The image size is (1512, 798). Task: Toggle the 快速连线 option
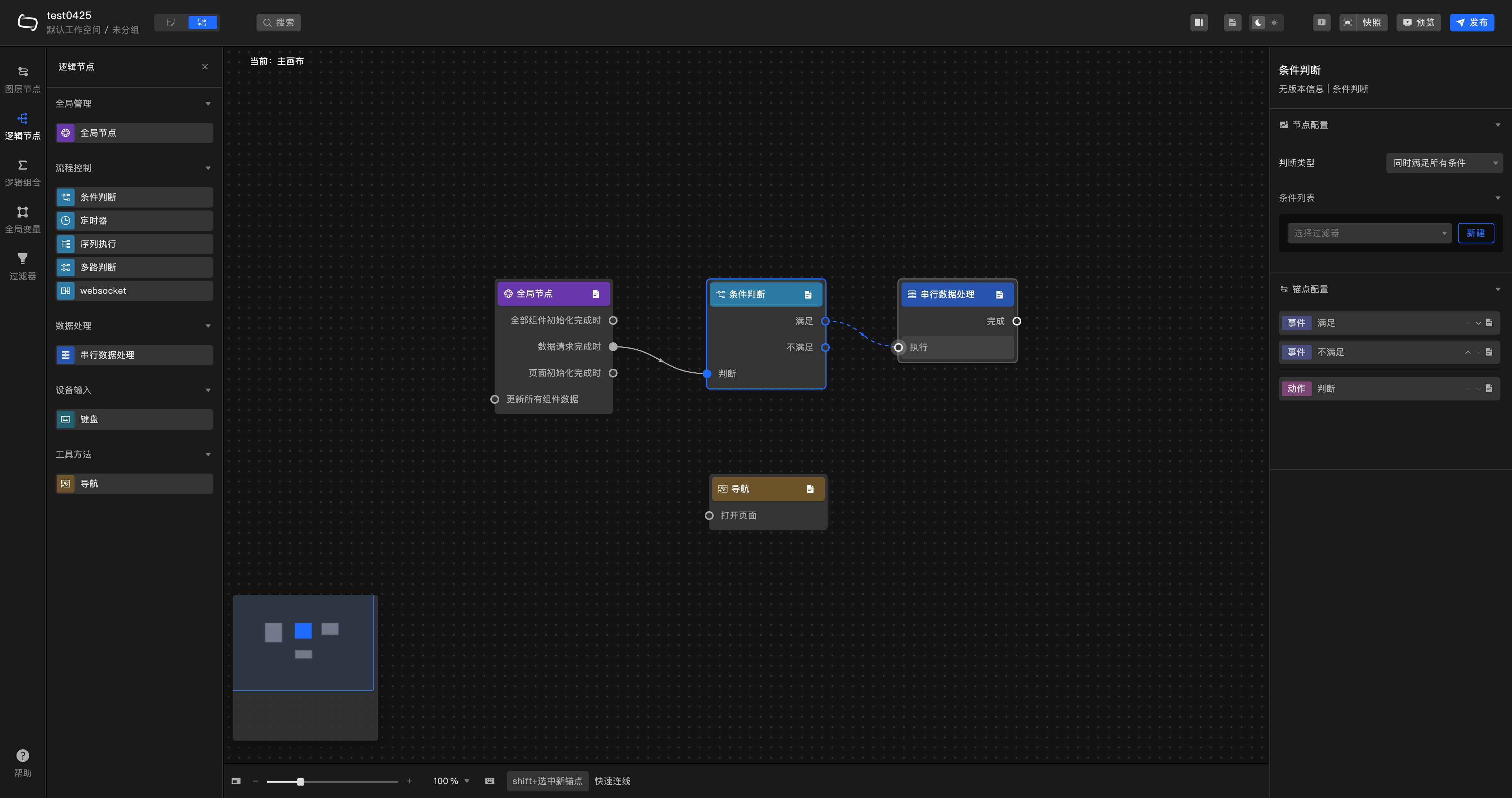click(x=612, y=781)
